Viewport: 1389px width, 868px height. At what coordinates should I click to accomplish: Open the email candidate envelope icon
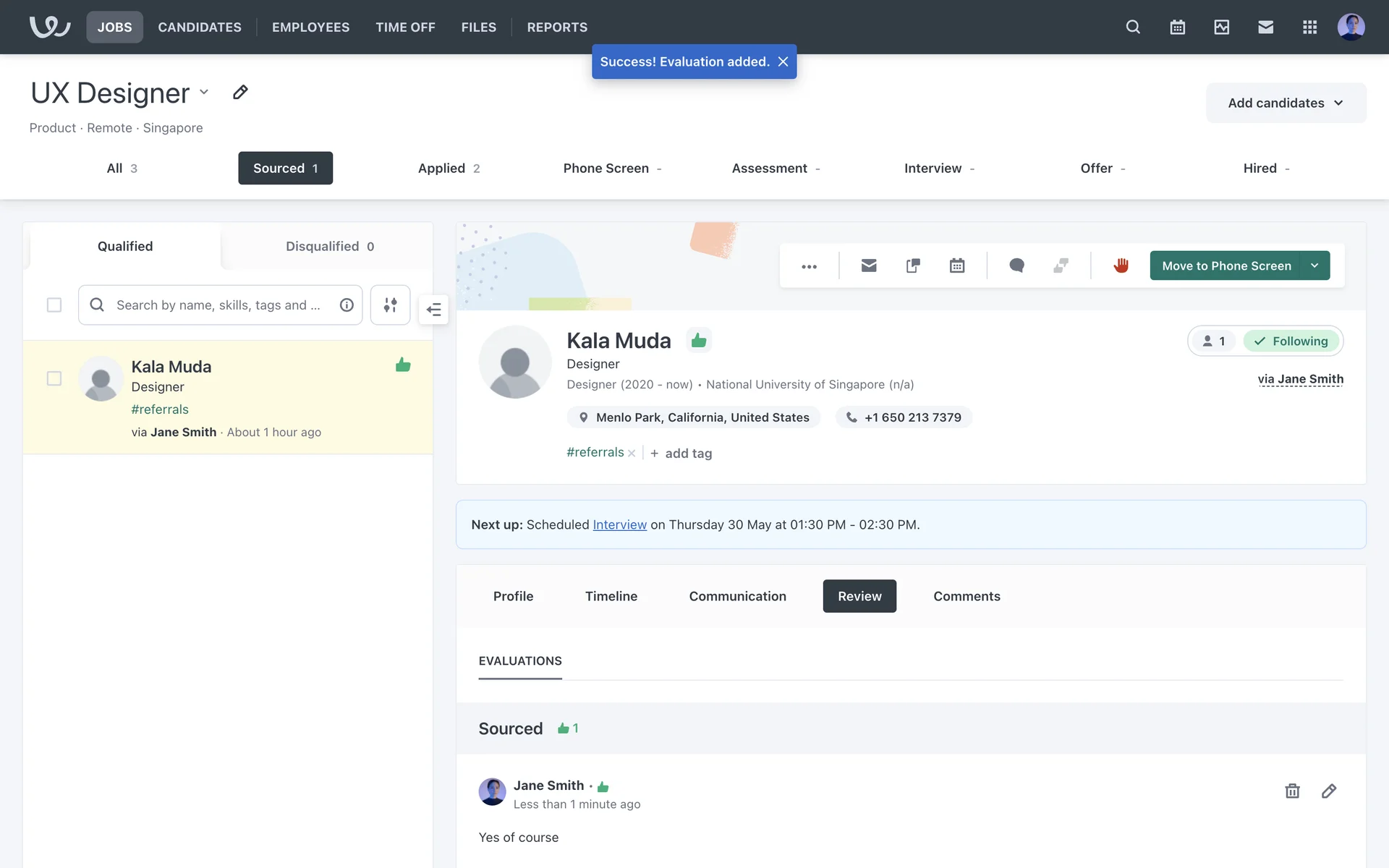pyautogui.click(x=869, y=265)
